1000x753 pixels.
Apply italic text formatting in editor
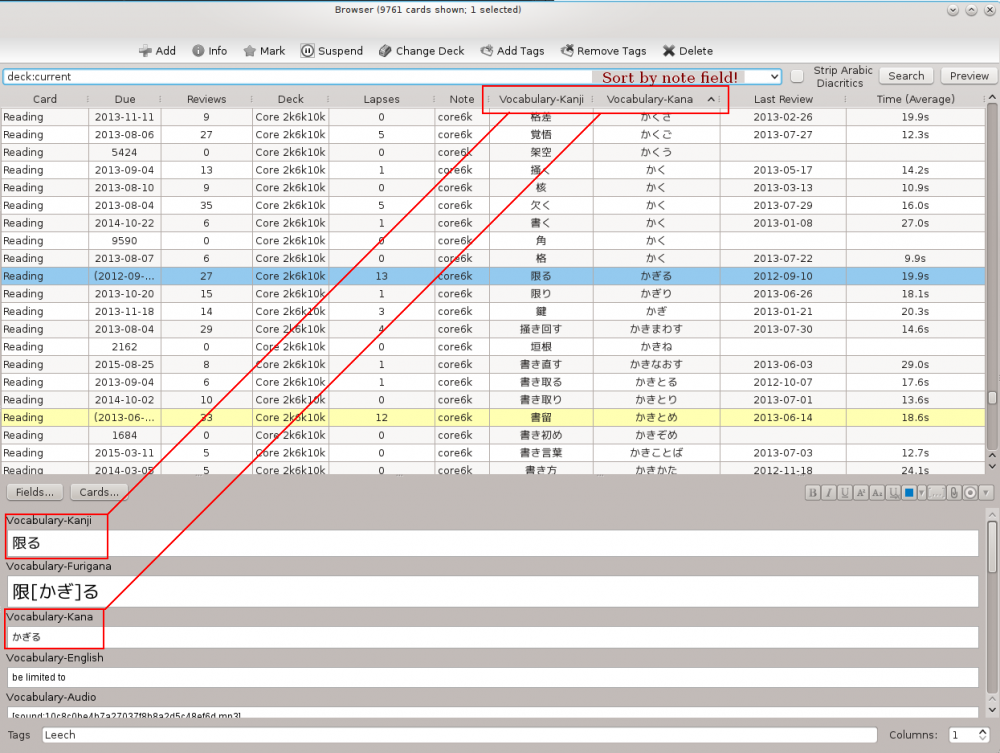(829, 492)
